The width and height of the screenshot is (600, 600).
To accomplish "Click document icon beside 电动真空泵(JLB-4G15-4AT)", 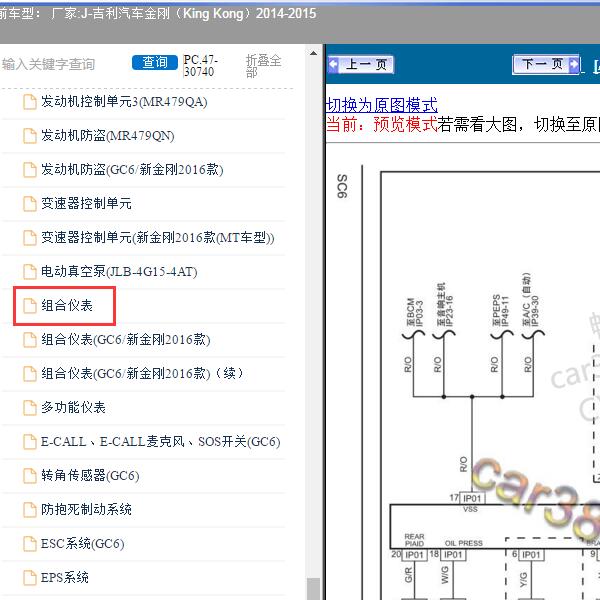I will [x=30, y=272].
